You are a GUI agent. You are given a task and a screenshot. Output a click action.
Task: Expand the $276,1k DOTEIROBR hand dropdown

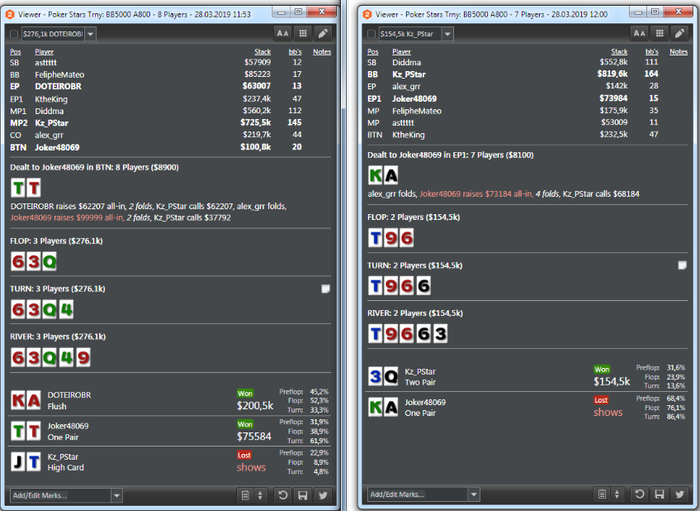tap(91, 34)
